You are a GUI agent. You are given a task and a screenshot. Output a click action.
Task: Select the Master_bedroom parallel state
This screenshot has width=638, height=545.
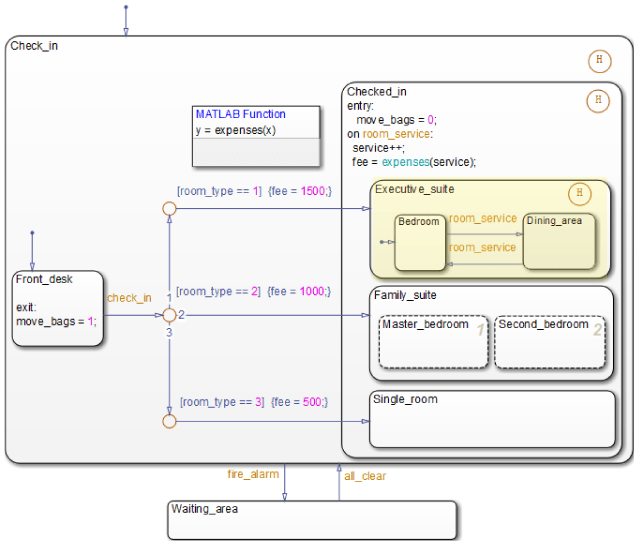(x=433, y=343)
